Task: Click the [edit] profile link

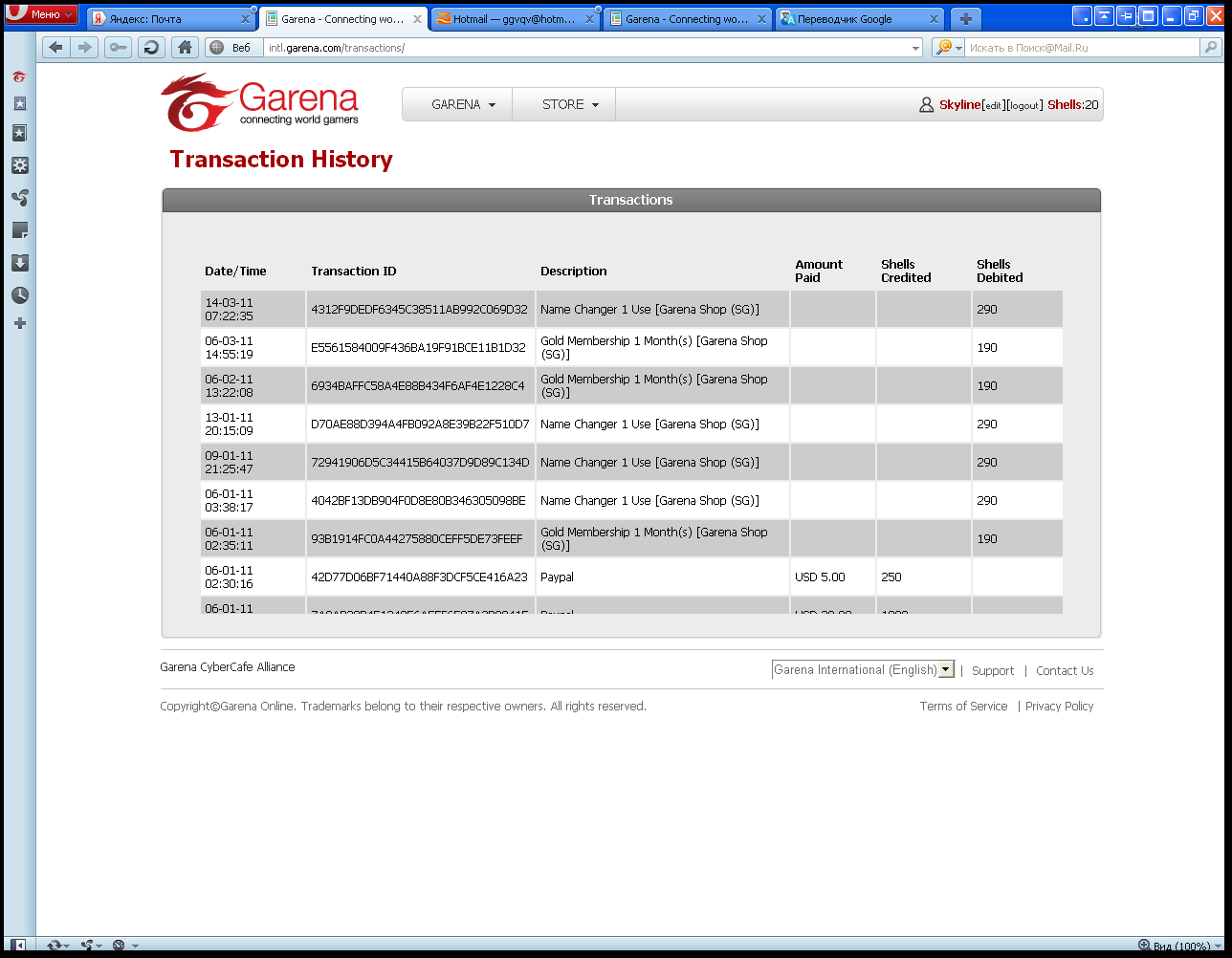Action: pos(993,106)
